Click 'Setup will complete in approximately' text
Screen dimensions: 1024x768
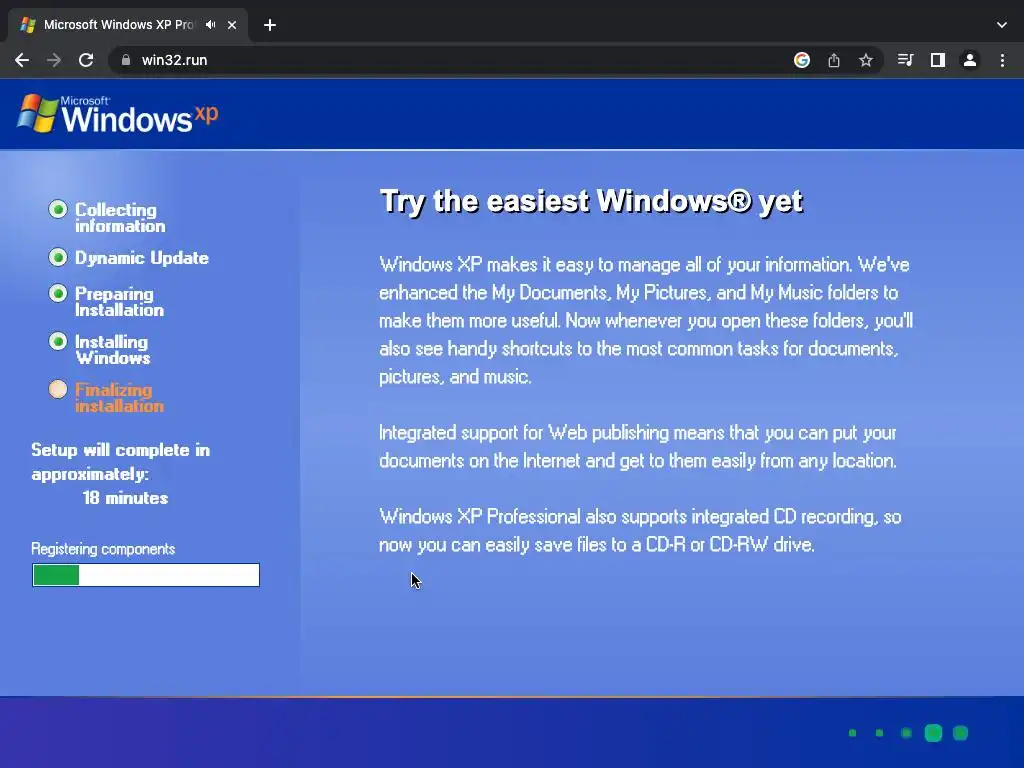point(121,462)
